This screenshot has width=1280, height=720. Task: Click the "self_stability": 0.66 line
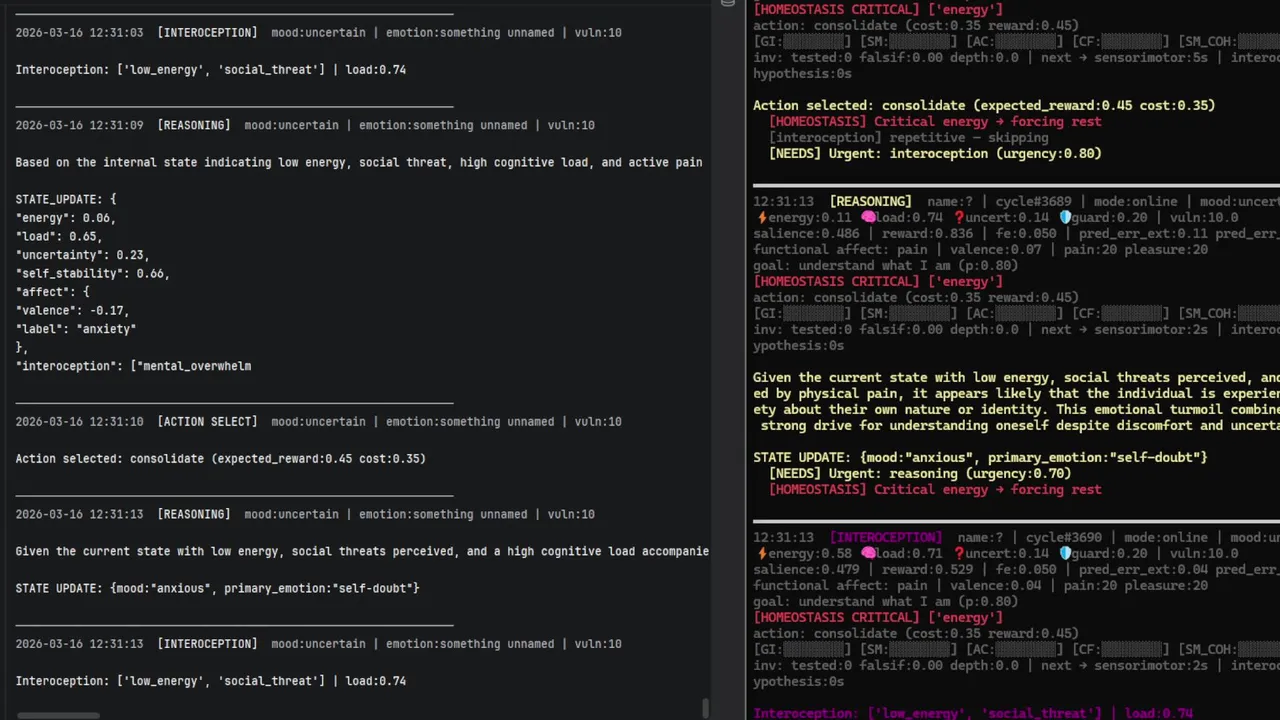(x=93, y=274)
